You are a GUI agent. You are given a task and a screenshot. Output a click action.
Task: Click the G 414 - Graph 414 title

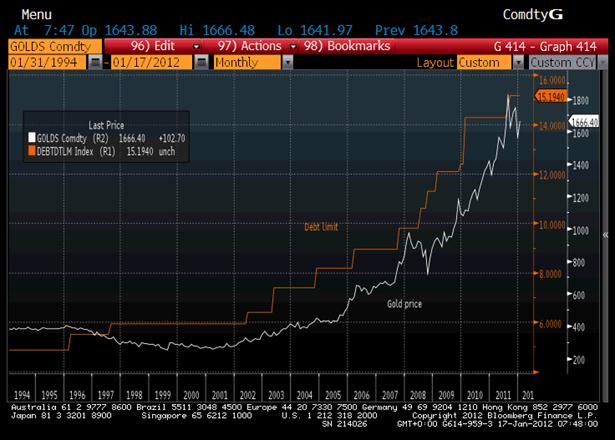[545, 47]
